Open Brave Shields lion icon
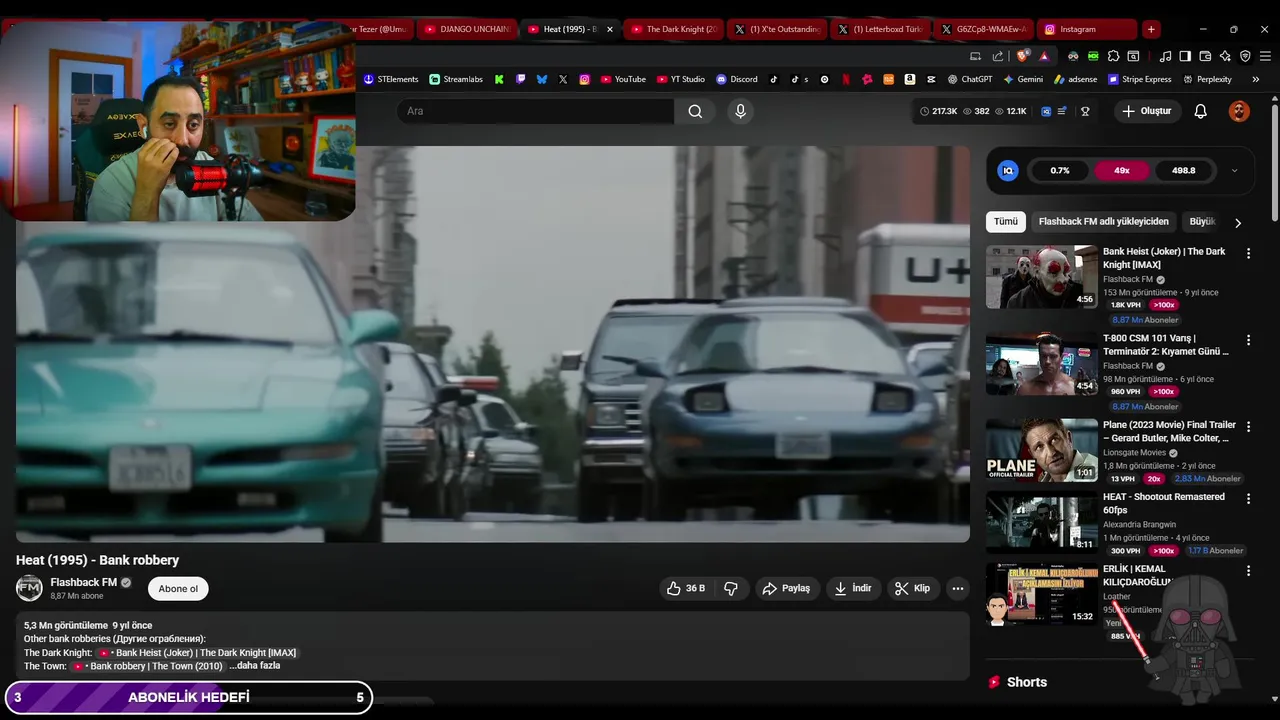 pyautogui.click(x=1022, y=56)
